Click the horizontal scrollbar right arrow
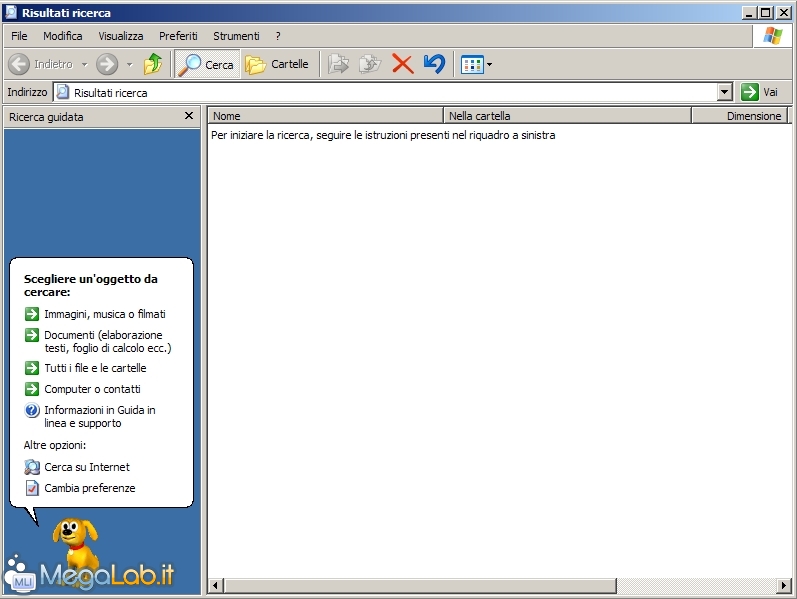797x599 pixels. 784,584
